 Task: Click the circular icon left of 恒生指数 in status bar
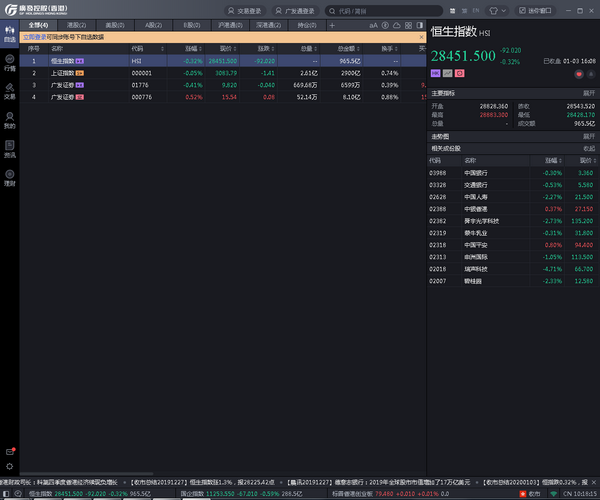(18, 494)
